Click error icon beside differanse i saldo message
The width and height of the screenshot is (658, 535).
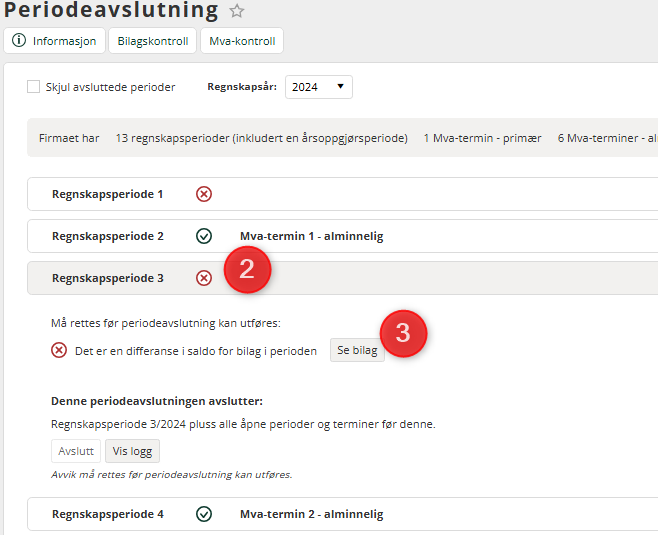coord(59,350)
